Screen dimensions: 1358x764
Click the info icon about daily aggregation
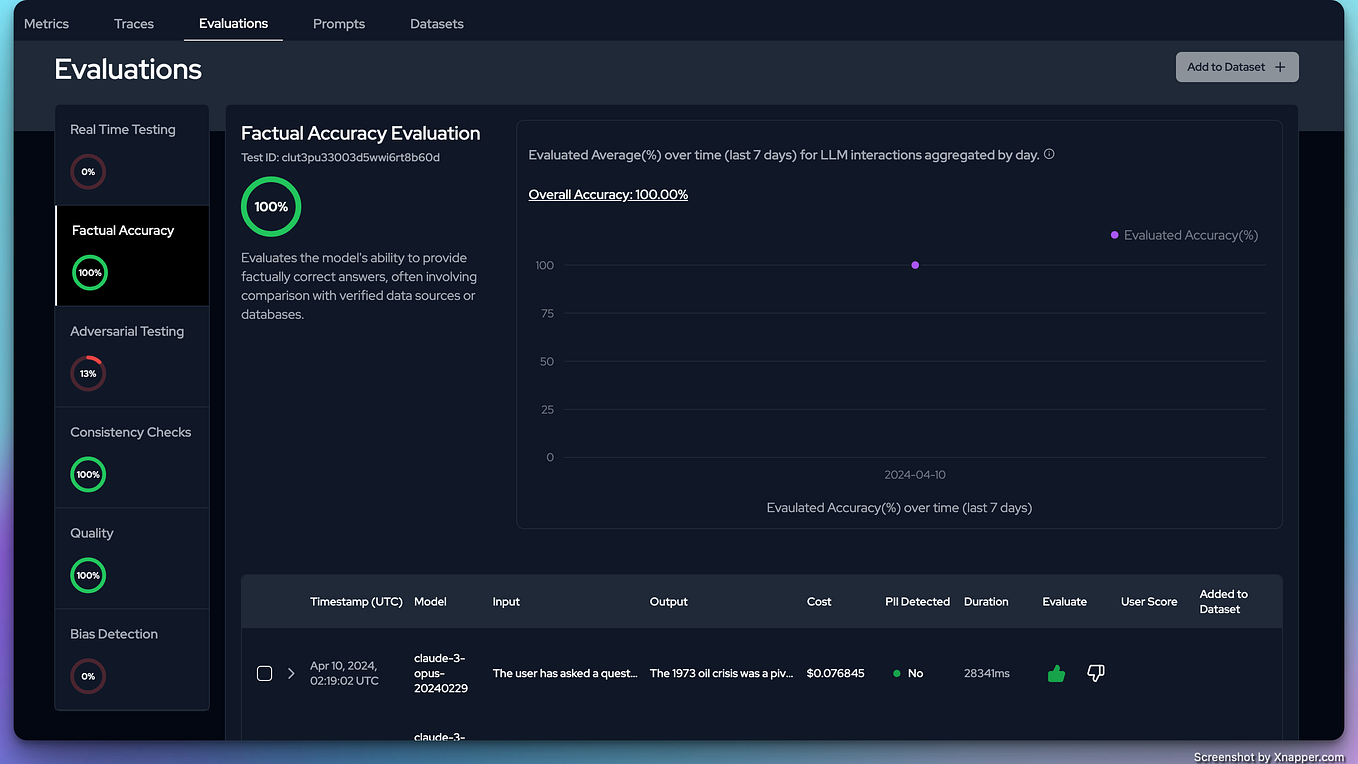(1049, 154)
